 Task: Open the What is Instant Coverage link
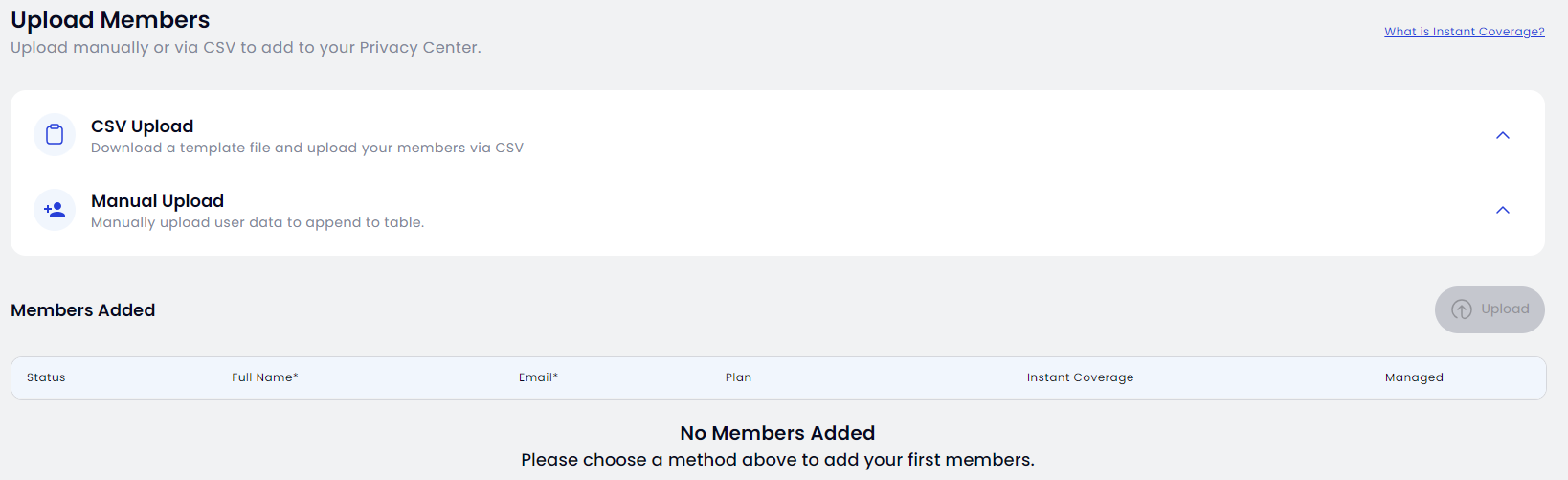point(1465,32)
